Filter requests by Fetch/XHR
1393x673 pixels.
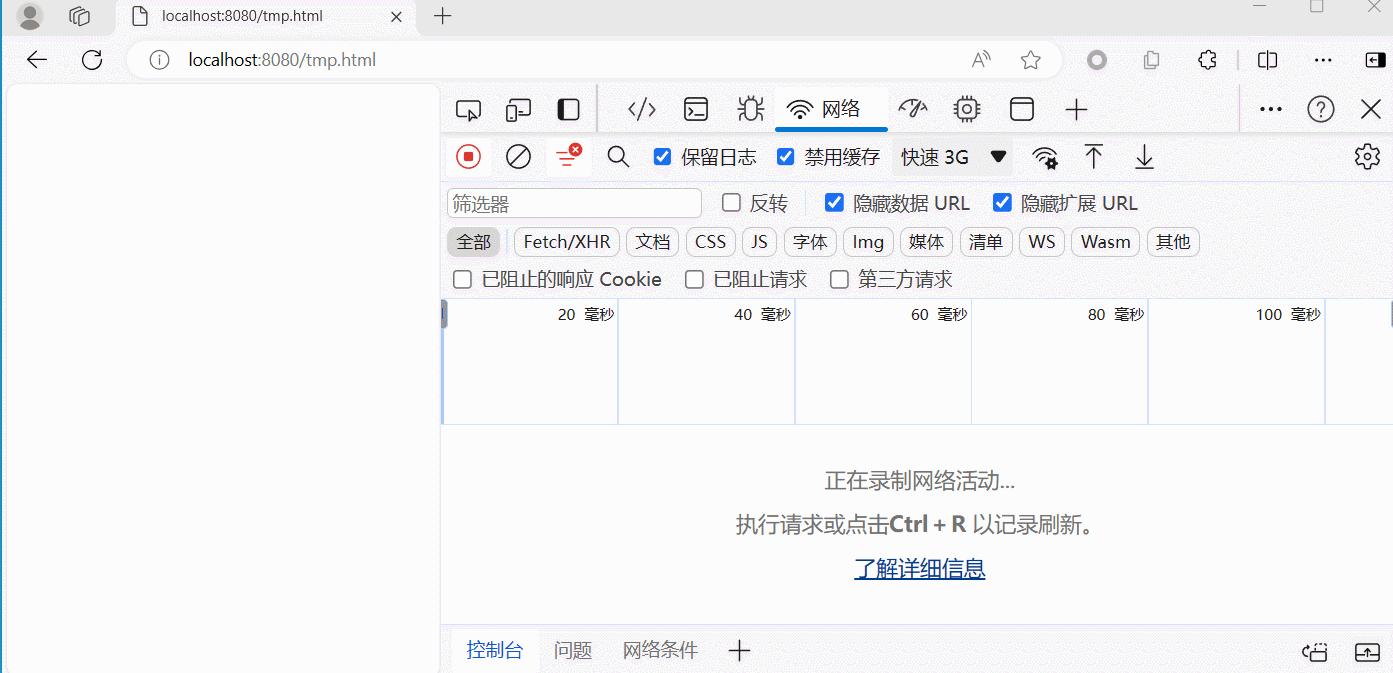(x=566, y=242)
